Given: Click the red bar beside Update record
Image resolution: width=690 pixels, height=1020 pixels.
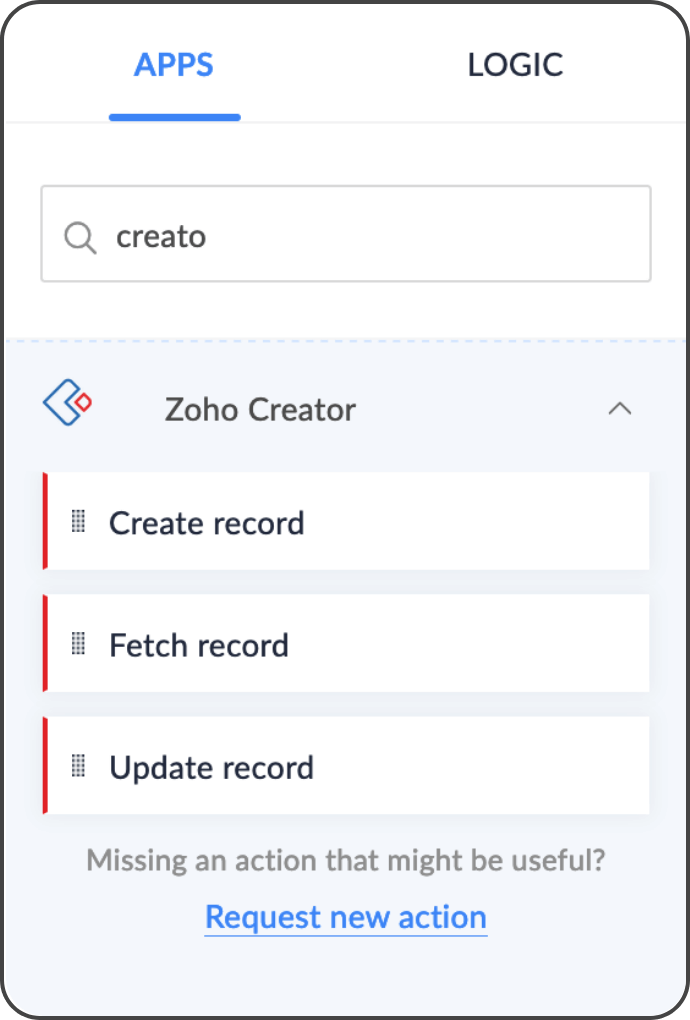Looking at the screenshot, I should click(x=45, y=765).
